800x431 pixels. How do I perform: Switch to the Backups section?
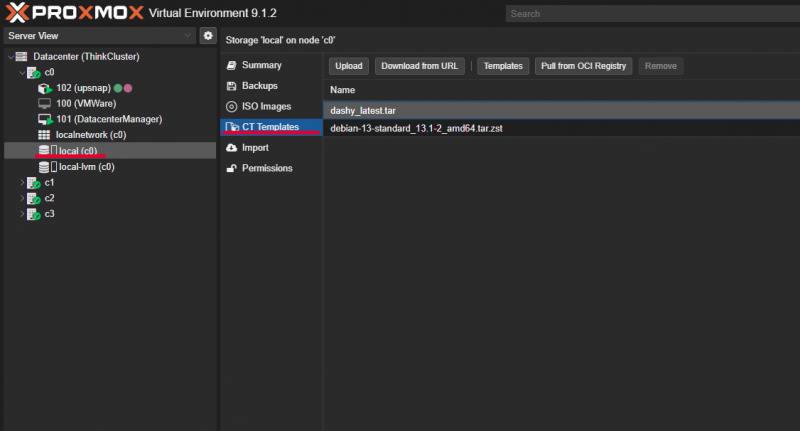[259, 86]
